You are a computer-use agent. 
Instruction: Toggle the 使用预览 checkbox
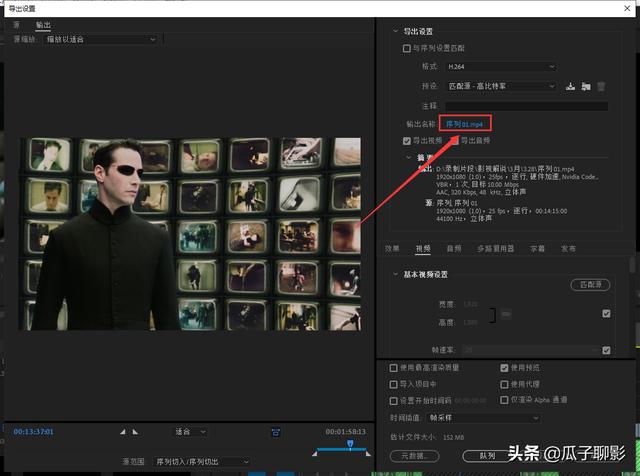pos(504,368)
